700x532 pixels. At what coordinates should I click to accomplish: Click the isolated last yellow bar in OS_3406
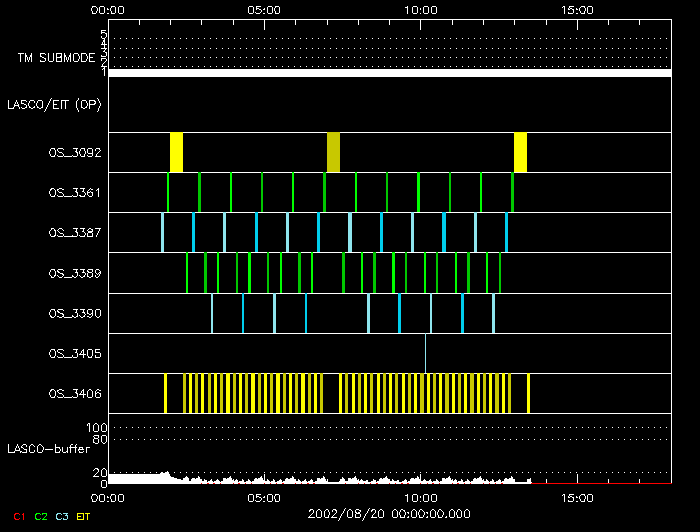click(528, 393)
